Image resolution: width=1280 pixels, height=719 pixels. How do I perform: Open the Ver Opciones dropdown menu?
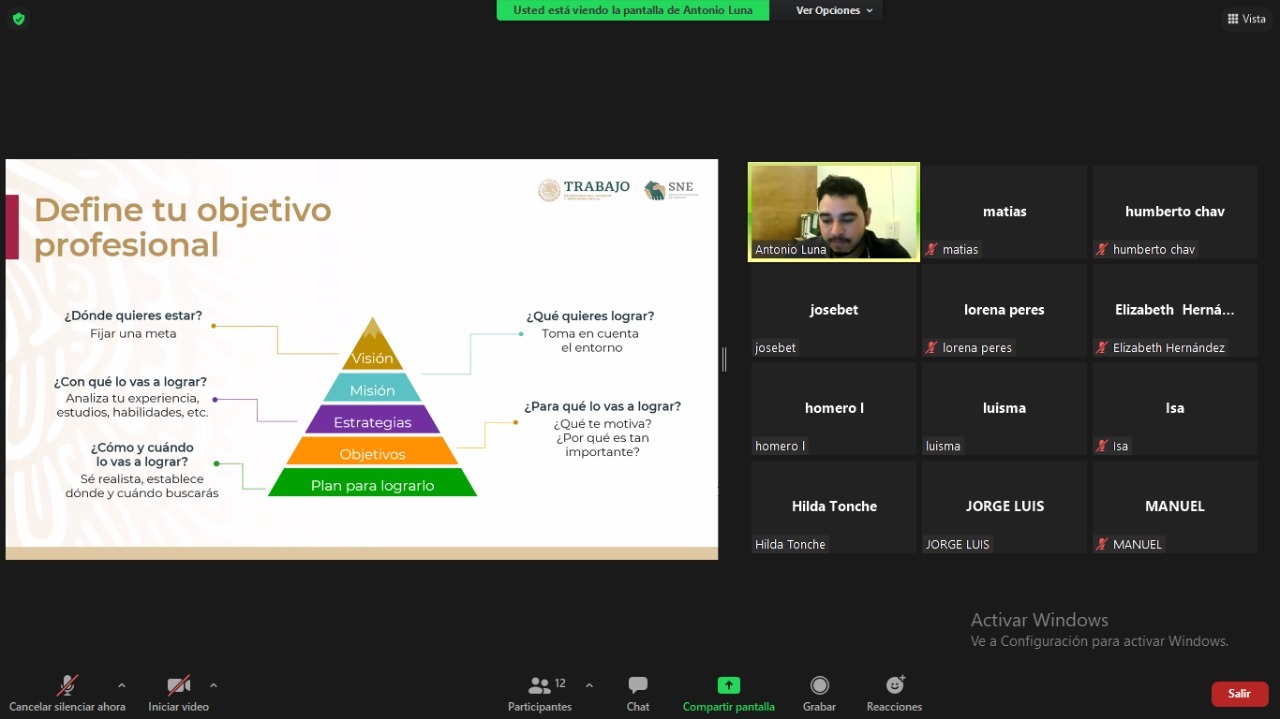834,10
